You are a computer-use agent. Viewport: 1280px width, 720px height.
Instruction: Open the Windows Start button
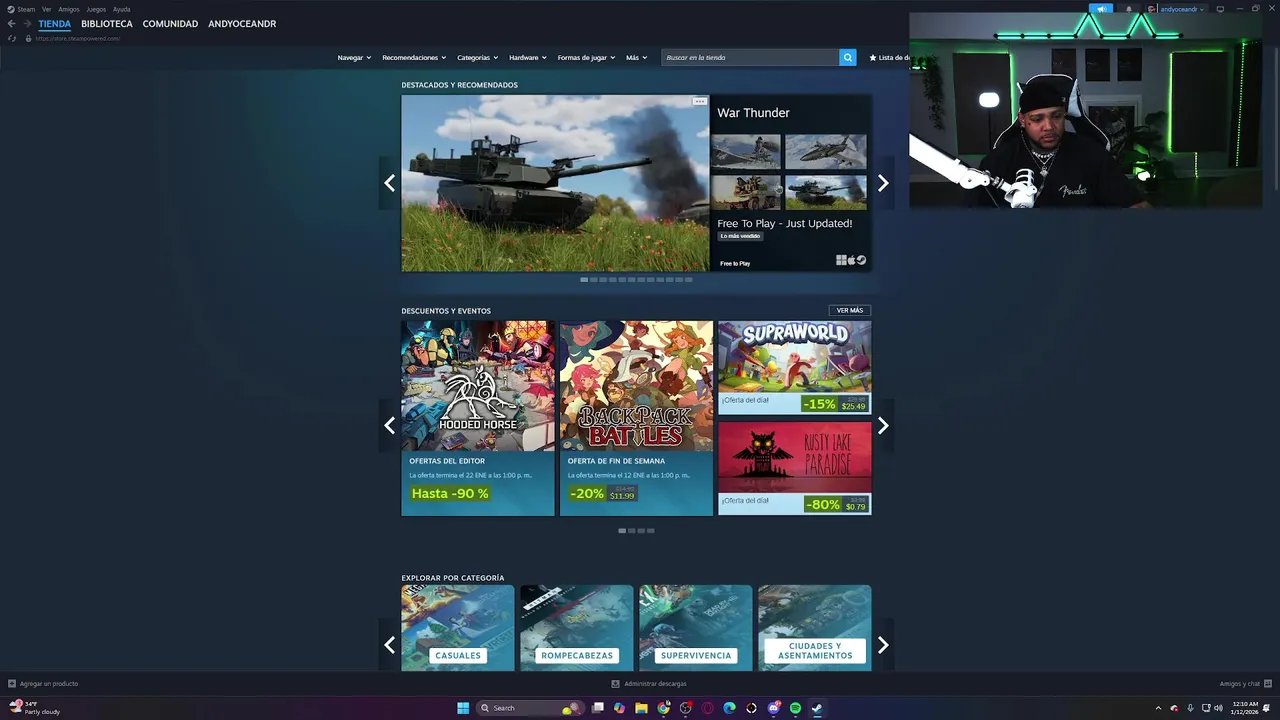pos(463,708)
